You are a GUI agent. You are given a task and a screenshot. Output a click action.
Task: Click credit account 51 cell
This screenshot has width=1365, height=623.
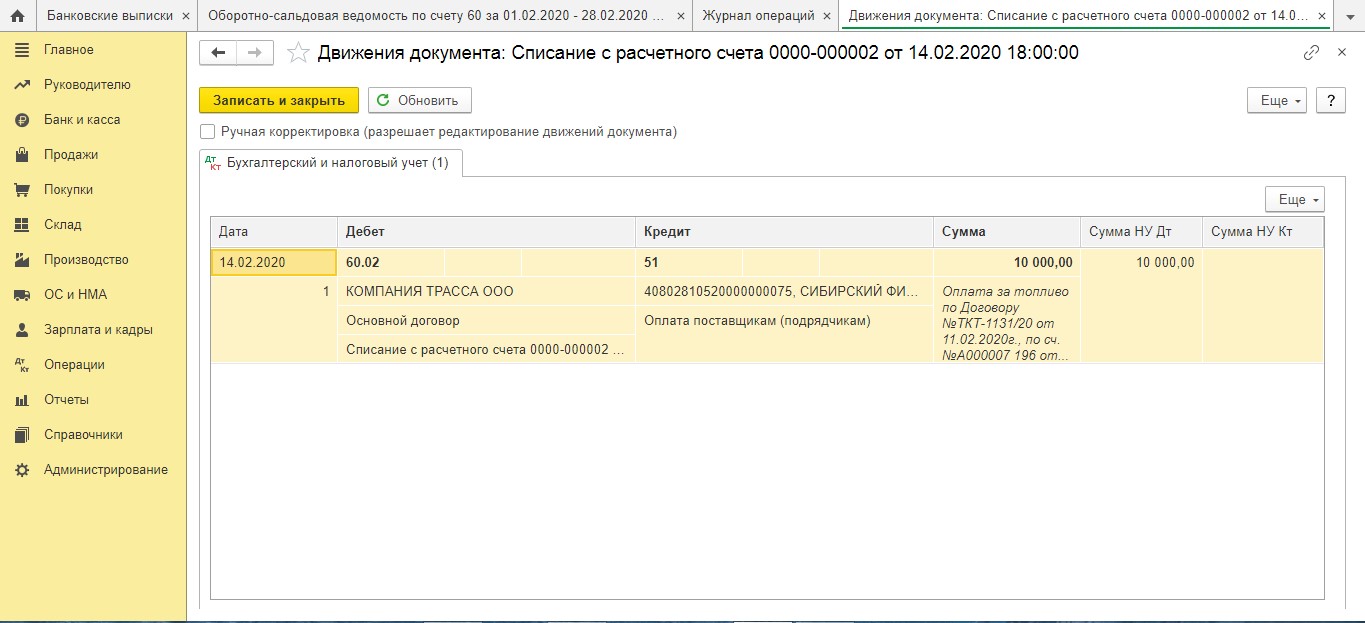pos(689,263)
